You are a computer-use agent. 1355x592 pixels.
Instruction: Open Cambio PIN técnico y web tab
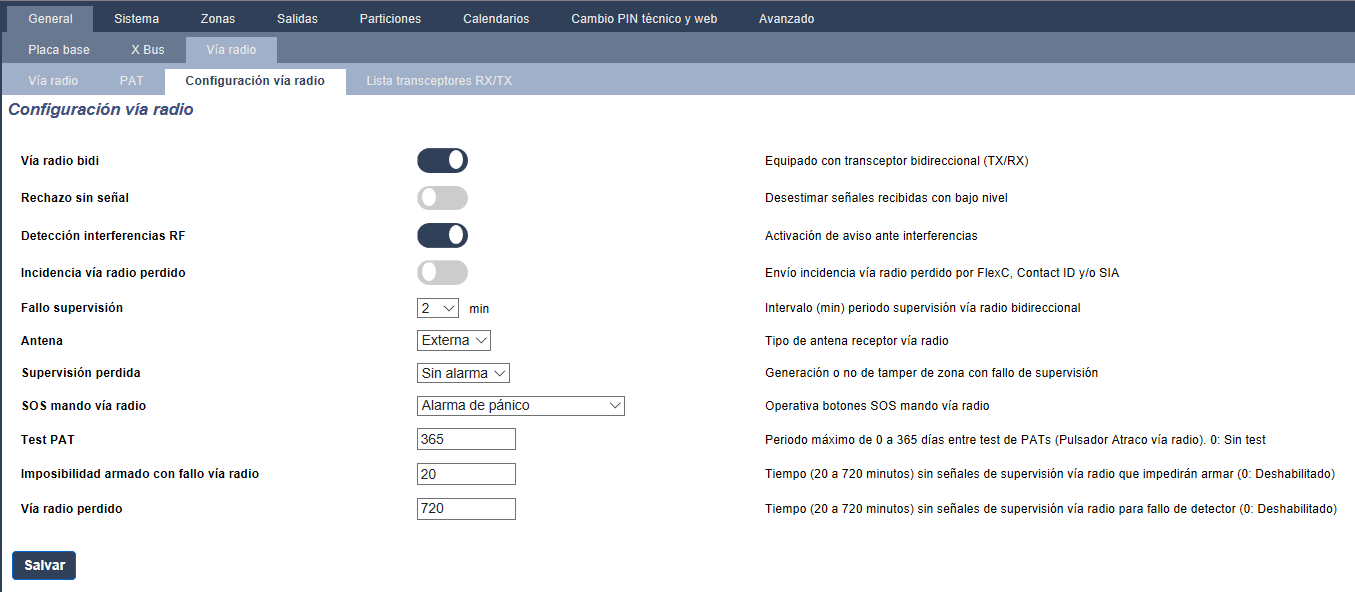point(644,19)
